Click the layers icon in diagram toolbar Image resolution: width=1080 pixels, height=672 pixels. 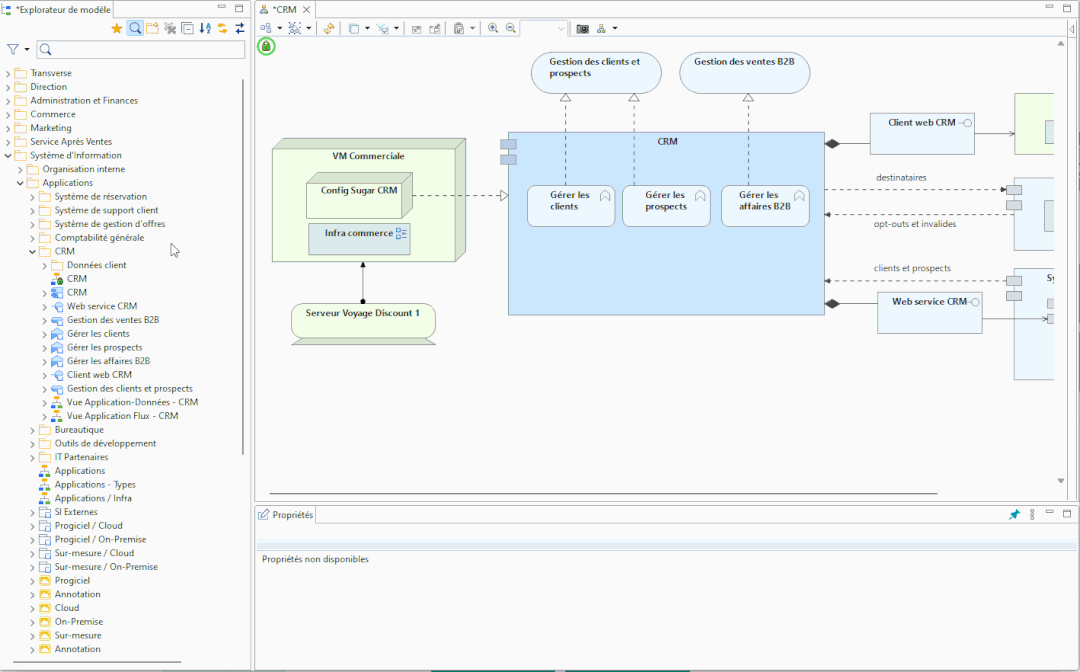[353, 28]
